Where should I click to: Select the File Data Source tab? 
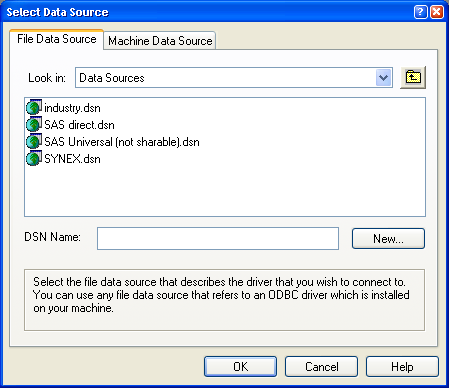point(57,39)
